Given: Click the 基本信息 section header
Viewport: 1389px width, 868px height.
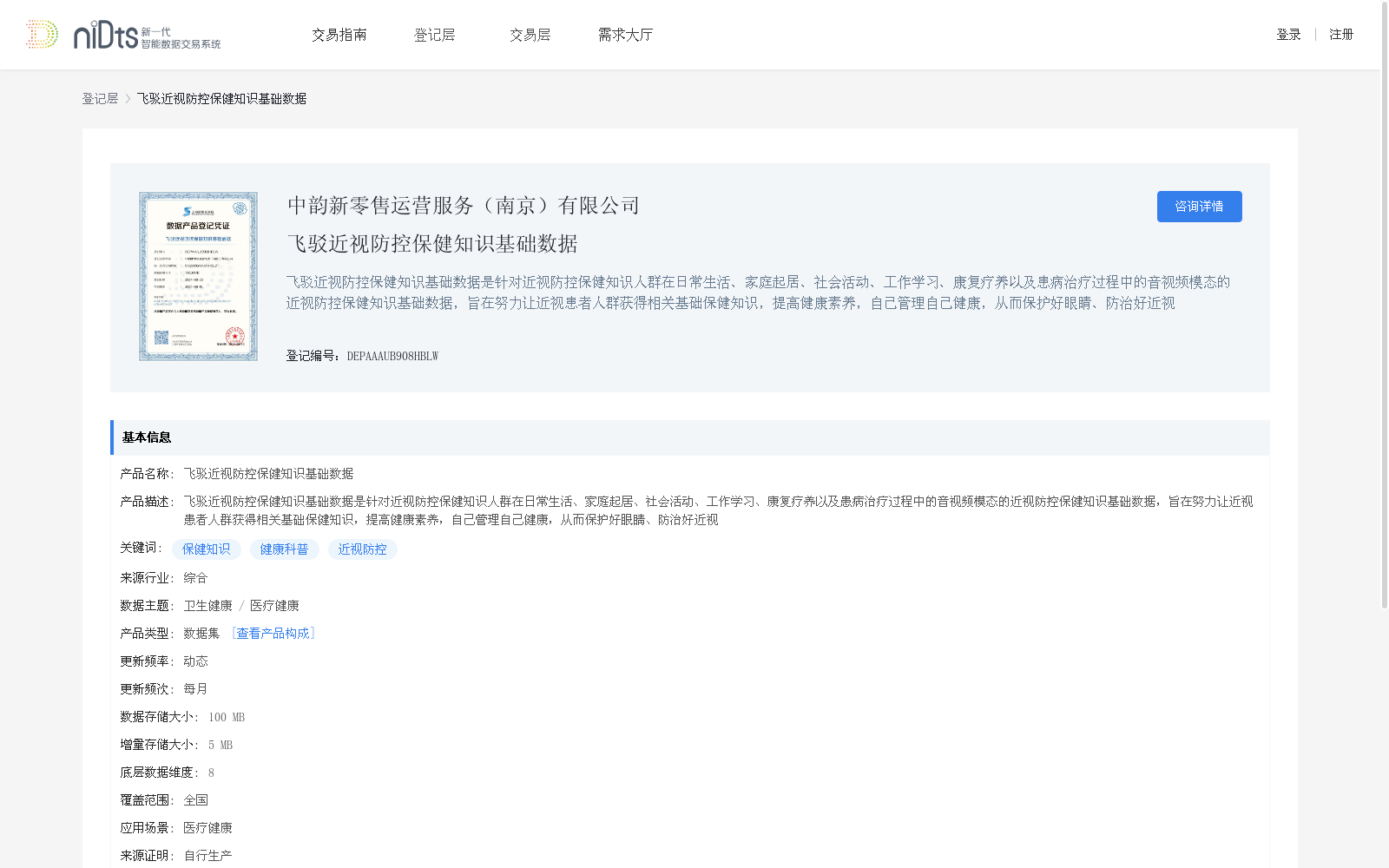Looking at the screenshot, I should point(690,437).
